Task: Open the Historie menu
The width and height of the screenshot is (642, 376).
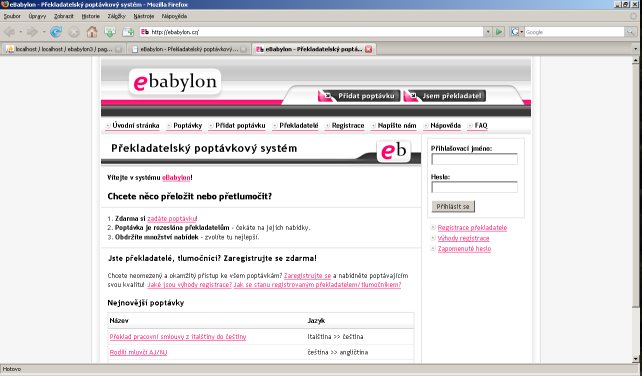Action: point(90,16)
